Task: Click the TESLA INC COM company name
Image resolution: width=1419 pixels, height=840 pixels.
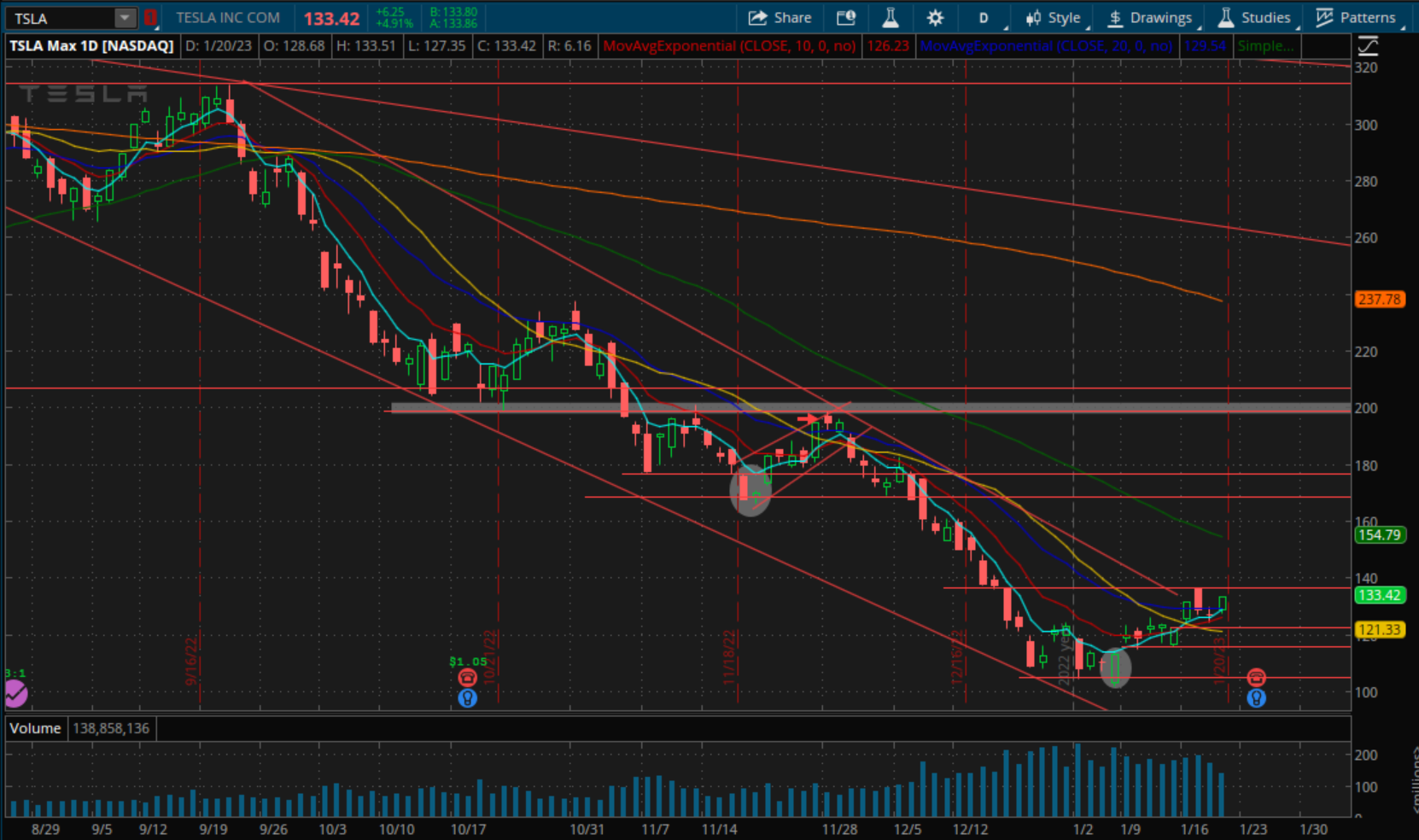Action: coord(228,18)
